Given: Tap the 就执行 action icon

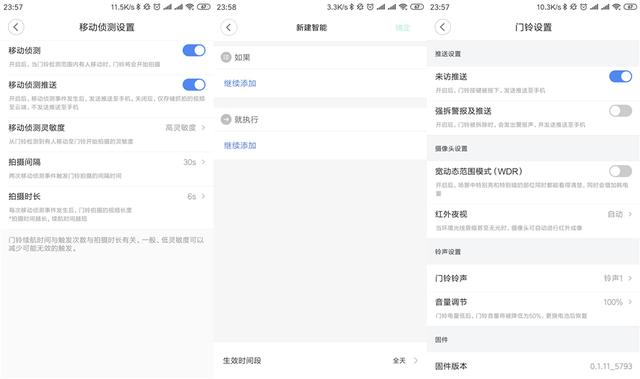Looking at the screenshot, I should pos(226,119).
